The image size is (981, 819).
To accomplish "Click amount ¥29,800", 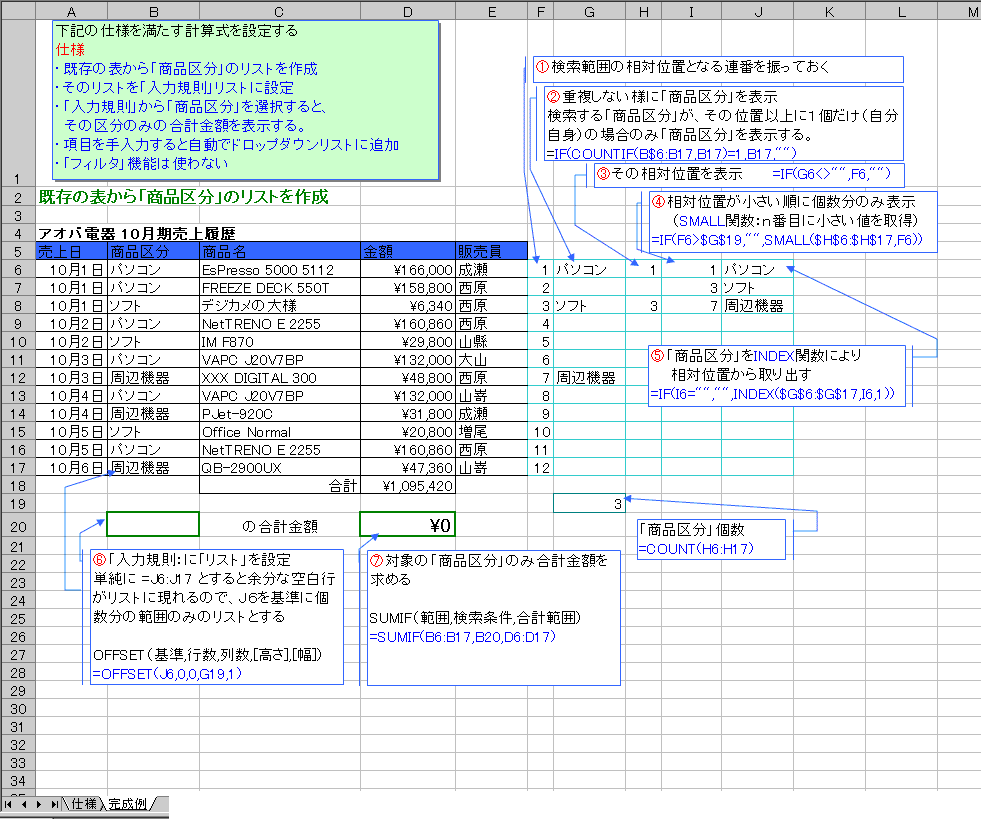I will tap(408, 342).
